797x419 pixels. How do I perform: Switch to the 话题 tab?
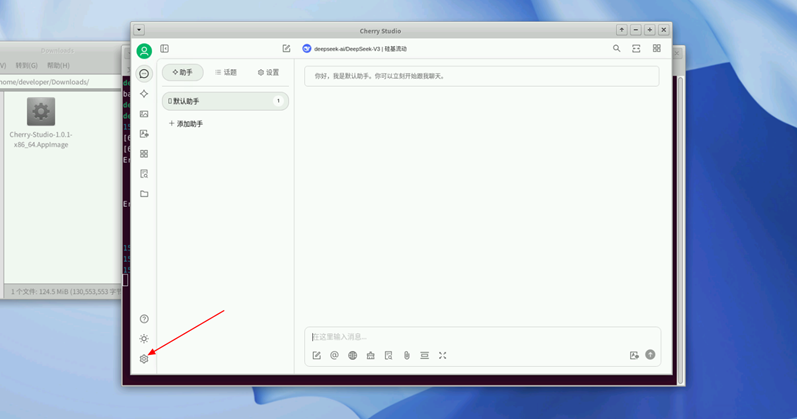[x=226, y=72]
